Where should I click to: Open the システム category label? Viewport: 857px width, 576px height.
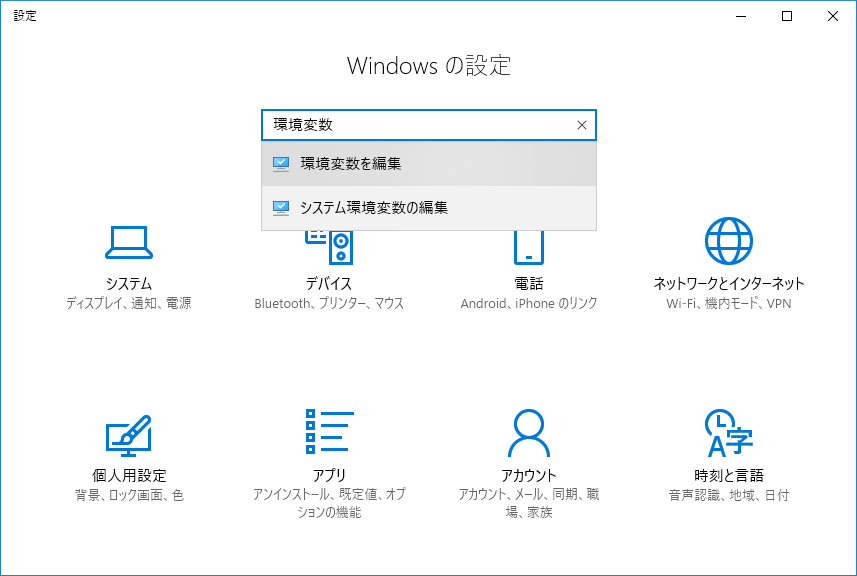click(x=129, y=284)
